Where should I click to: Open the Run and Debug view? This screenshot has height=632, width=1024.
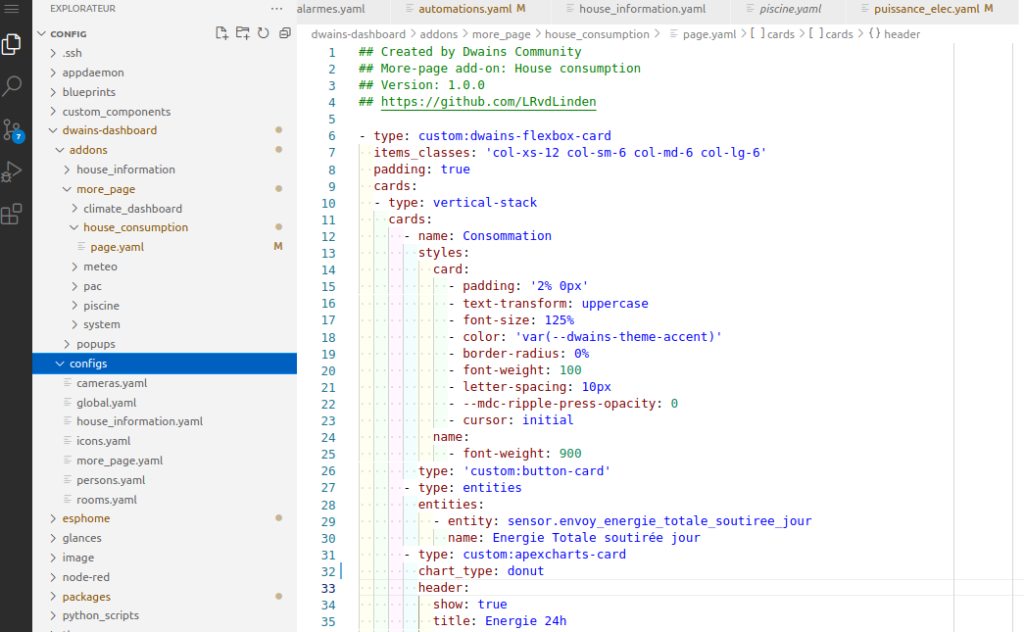click(12, 171)
